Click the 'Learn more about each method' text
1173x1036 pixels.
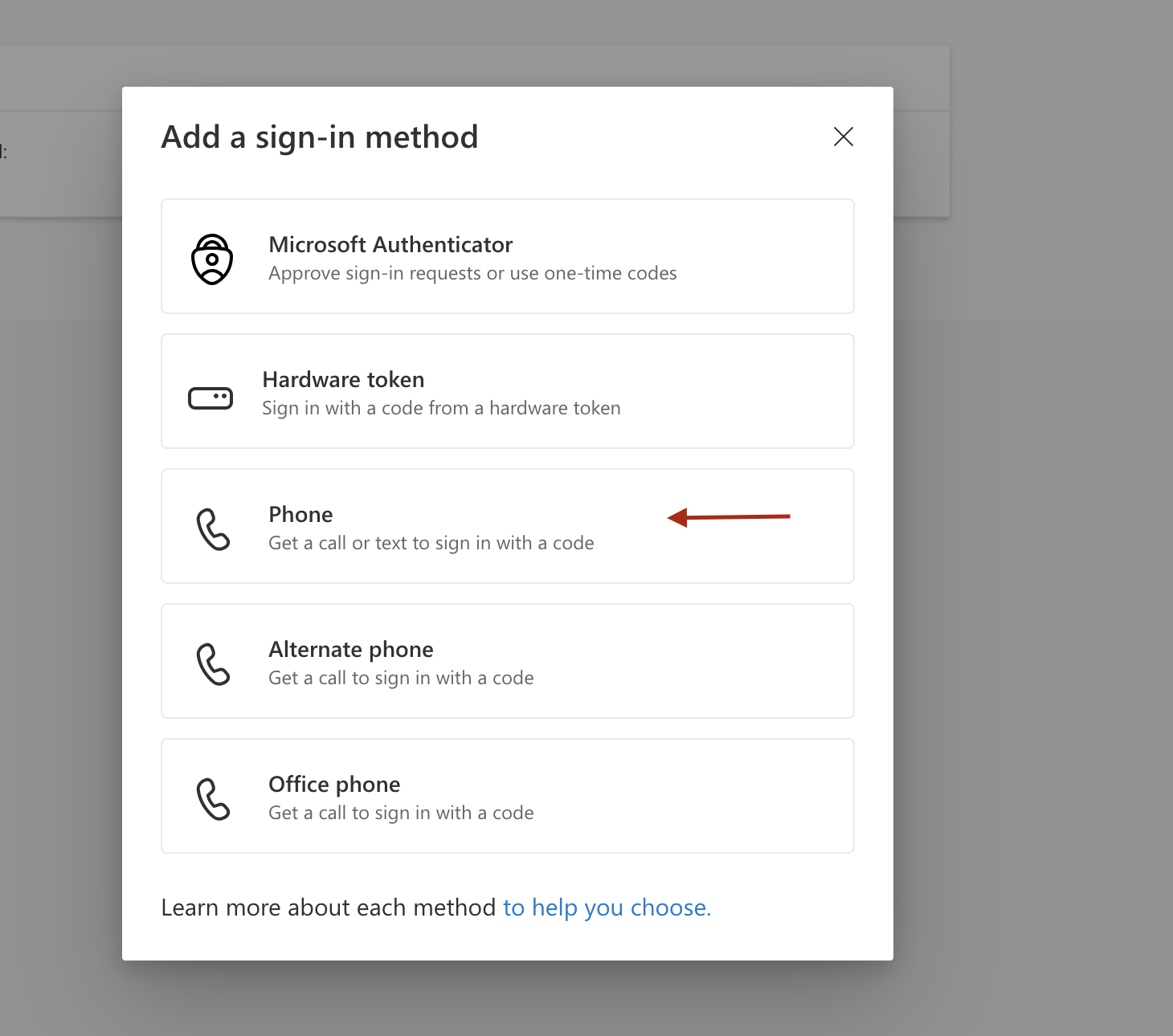tap(328, 908)
